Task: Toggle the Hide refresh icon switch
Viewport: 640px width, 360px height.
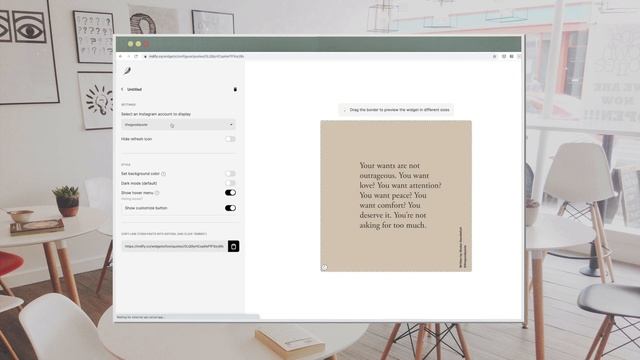Action: pos(230,139)
